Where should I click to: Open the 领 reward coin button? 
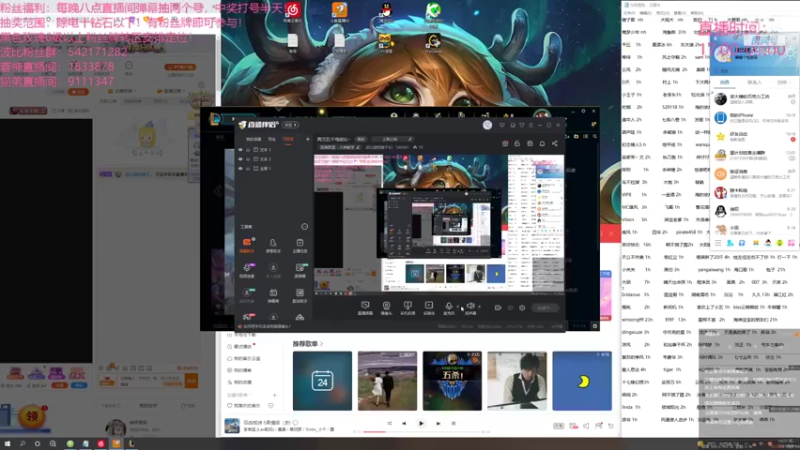coord(32,417)
